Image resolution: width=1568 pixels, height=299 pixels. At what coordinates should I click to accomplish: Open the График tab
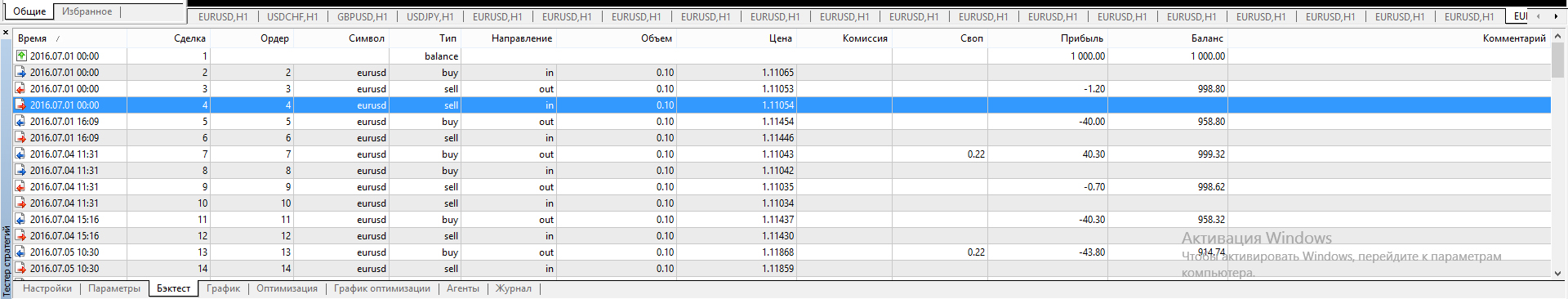click(223, 288)
